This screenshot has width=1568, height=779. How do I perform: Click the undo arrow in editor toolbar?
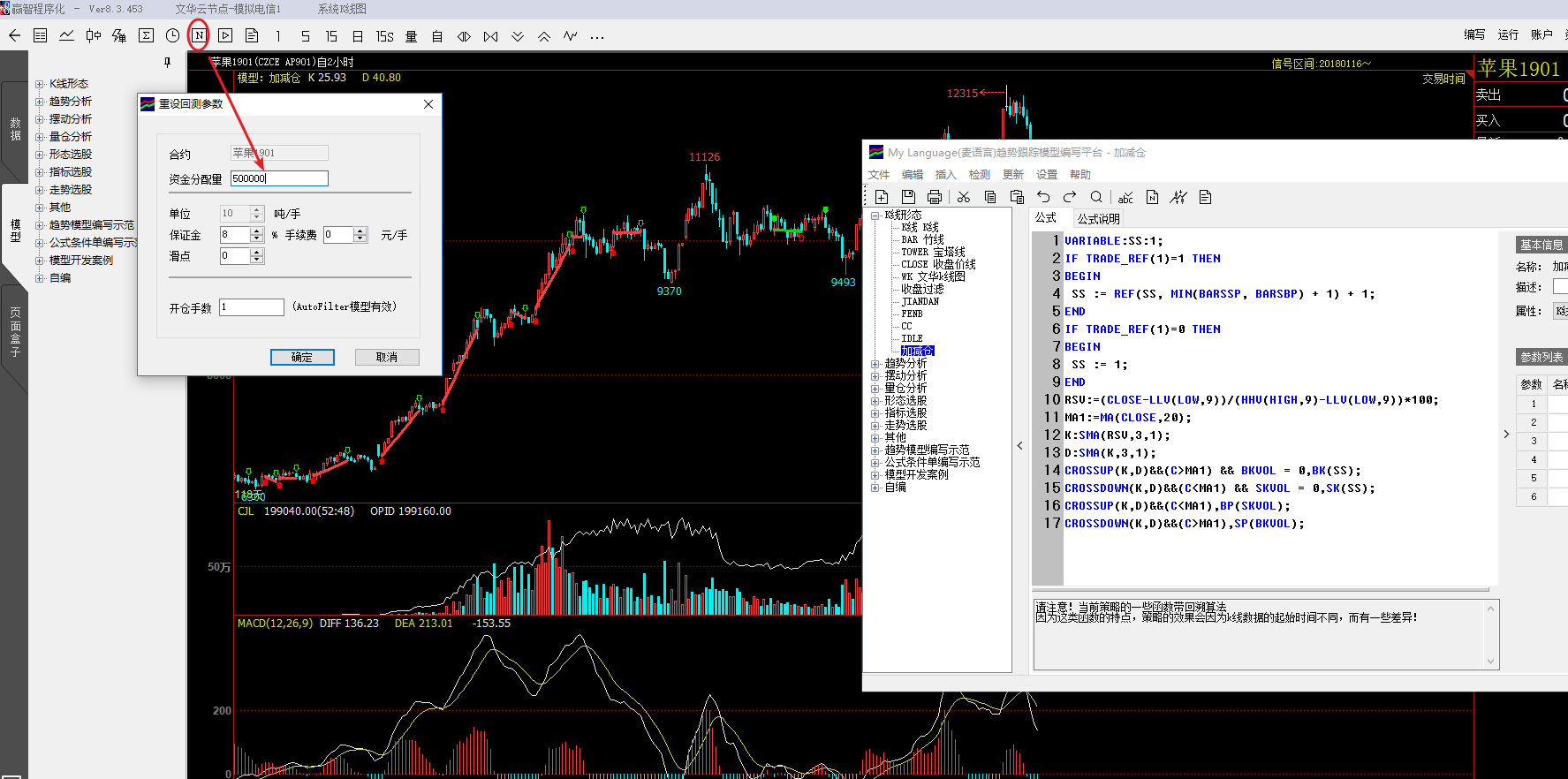pos(1043,197)
